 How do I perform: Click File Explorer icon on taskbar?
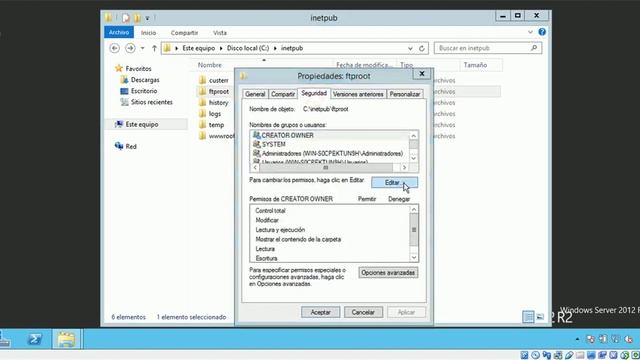coord(66,339)
